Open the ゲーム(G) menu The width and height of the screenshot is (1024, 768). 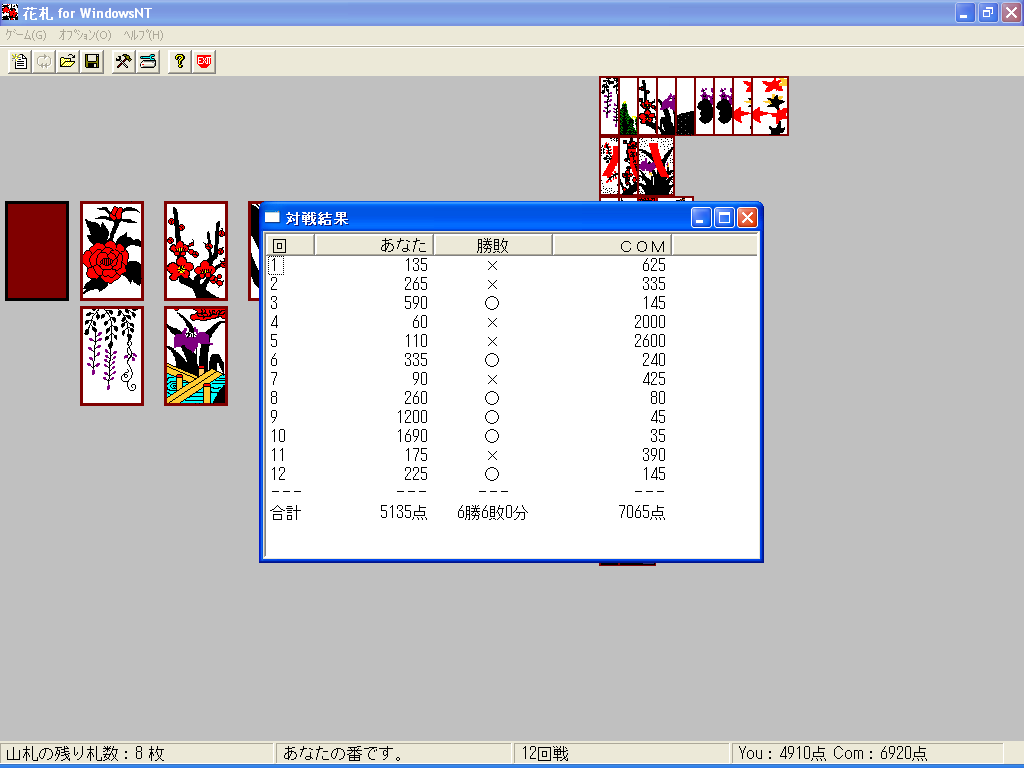coord(26,35)
